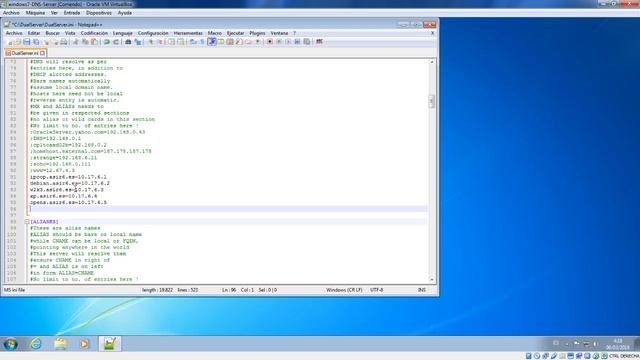Image resolution: width=640 pixels, height=360 pixels.
Task: Open VirtualBox Dispositivos menu
Action: [99, 13]
